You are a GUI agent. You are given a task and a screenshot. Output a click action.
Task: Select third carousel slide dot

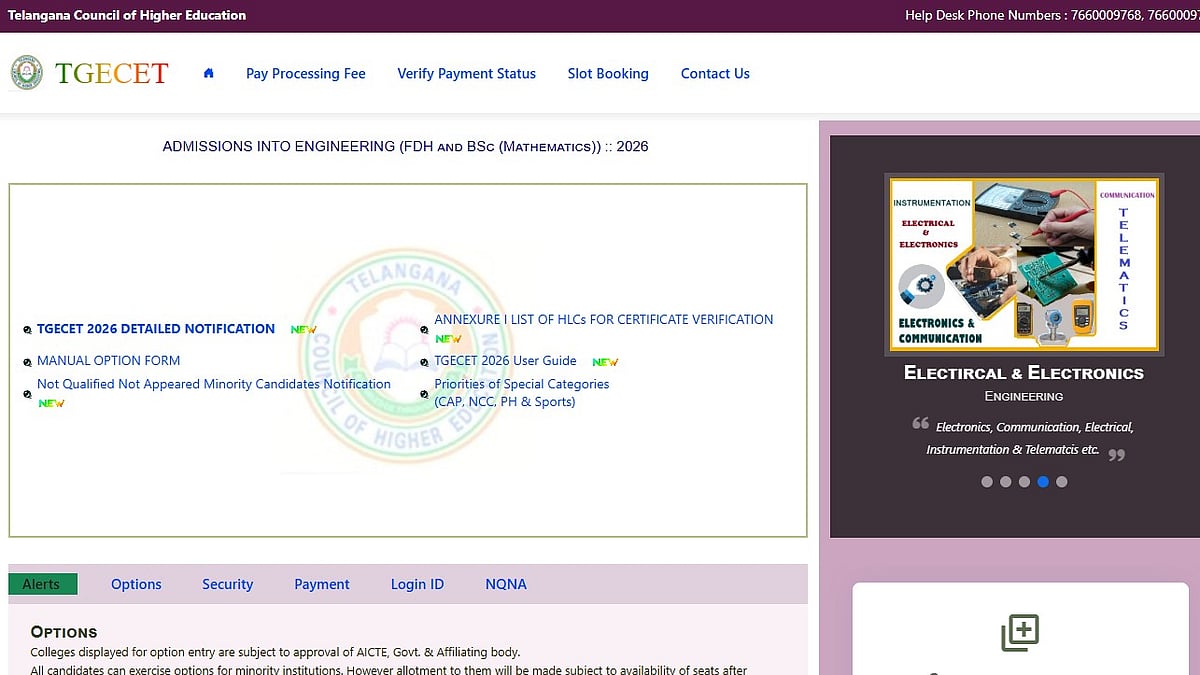pyautogui.click(x=1024, y=481)
